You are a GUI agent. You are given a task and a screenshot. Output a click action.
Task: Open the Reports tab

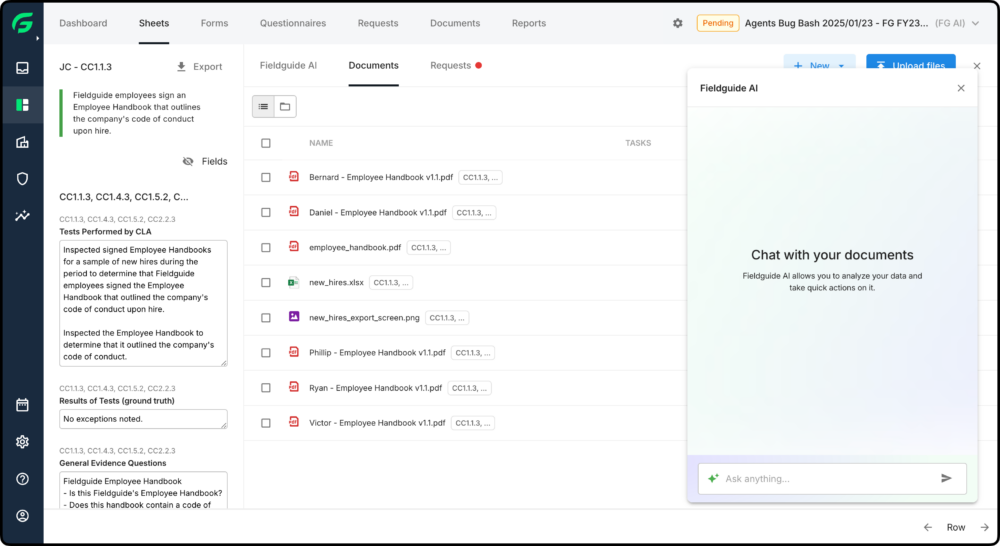[529, 23]
